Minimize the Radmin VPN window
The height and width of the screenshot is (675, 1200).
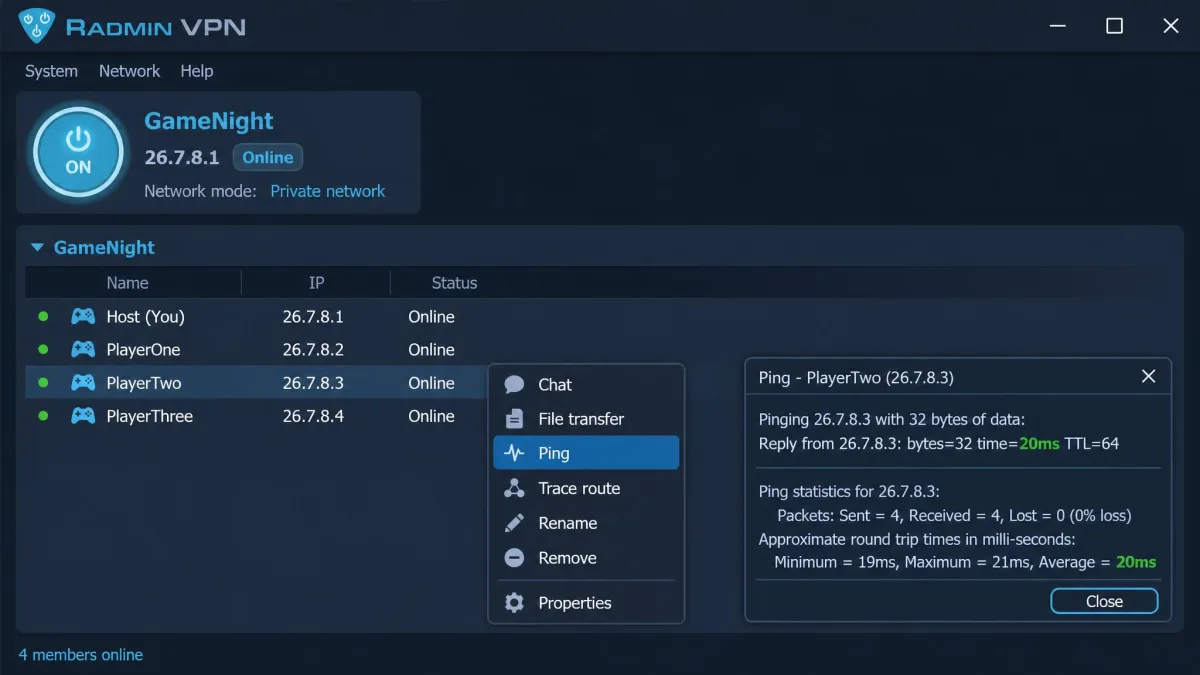point(1057,26)
